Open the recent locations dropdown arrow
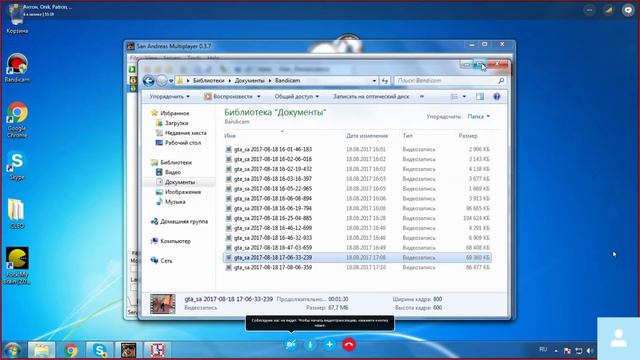Viewport: 640px width, 360px height. pos(171,81)
